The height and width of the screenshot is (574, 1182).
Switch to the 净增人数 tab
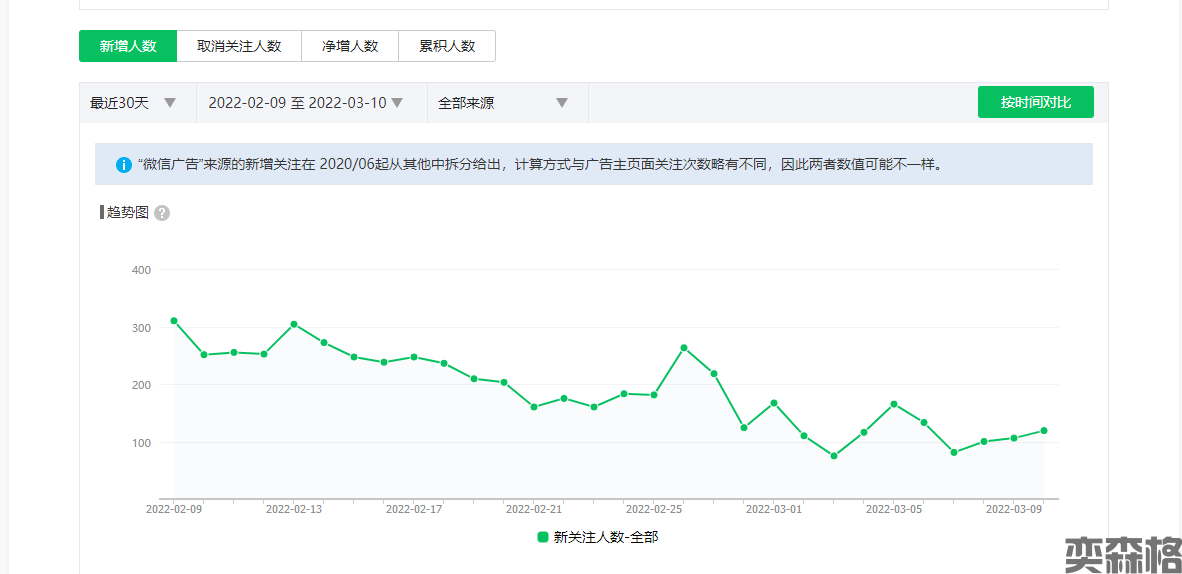350,46
